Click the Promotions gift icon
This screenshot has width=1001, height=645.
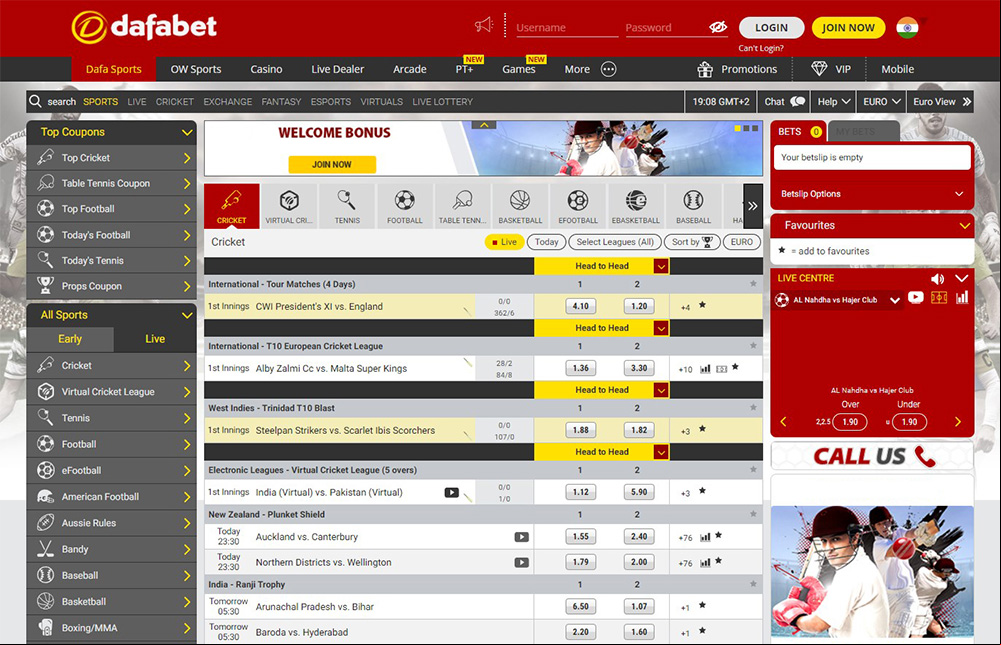[x=705, y=69]
